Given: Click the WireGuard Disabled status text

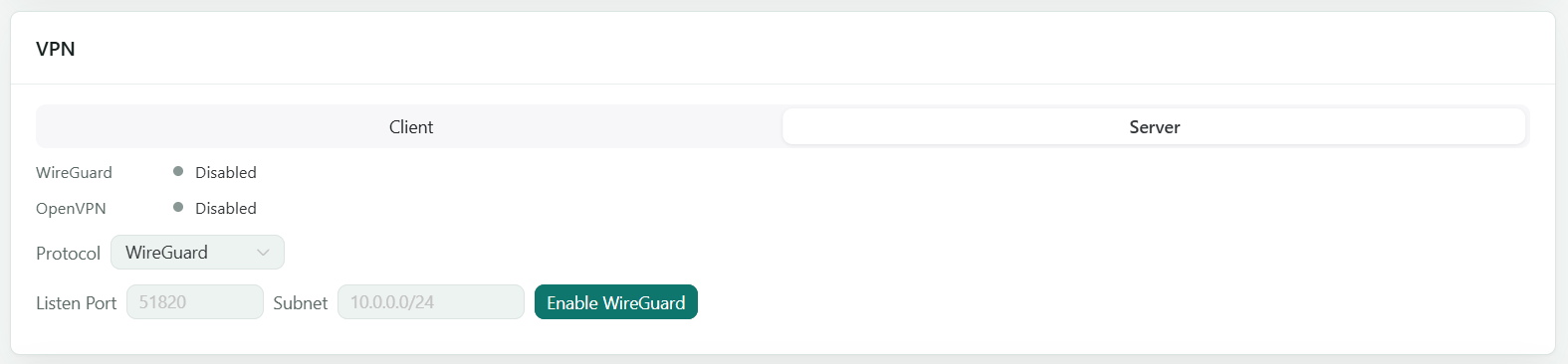Looking at the screenshot, I should (226, 172).
